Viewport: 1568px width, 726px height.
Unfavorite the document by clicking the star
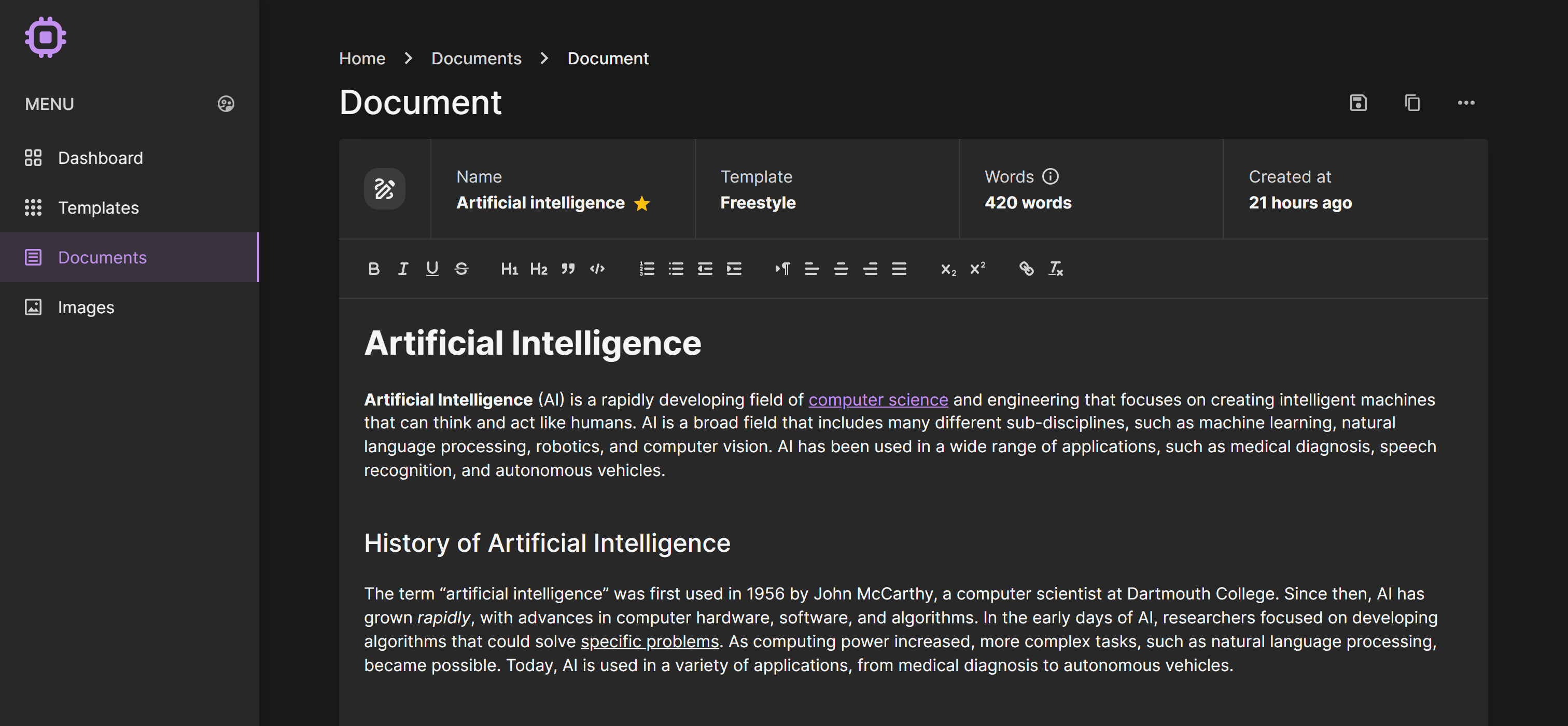click(643, 204)
